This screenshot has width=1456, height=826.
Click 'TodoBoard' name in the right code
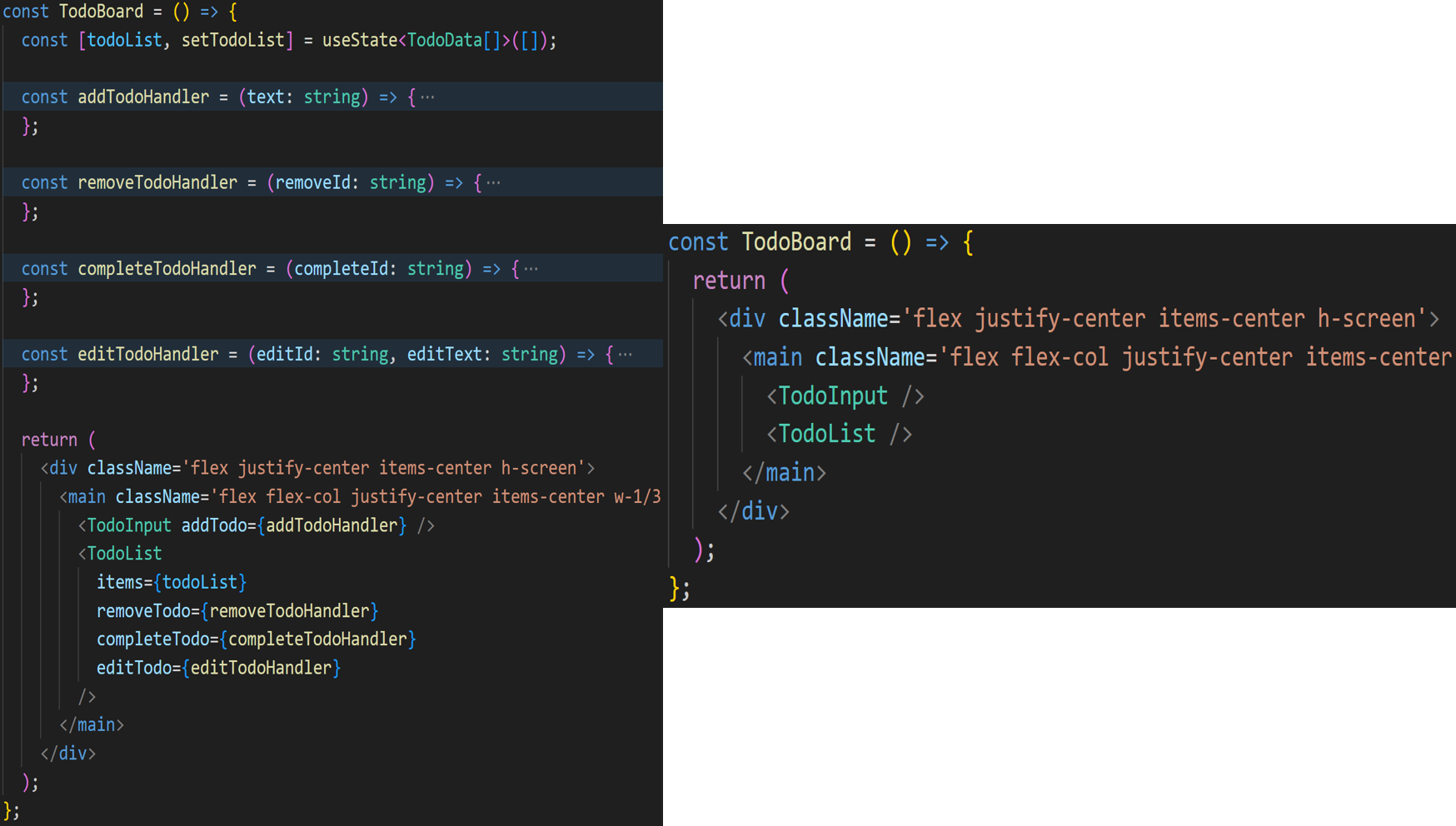796,242
